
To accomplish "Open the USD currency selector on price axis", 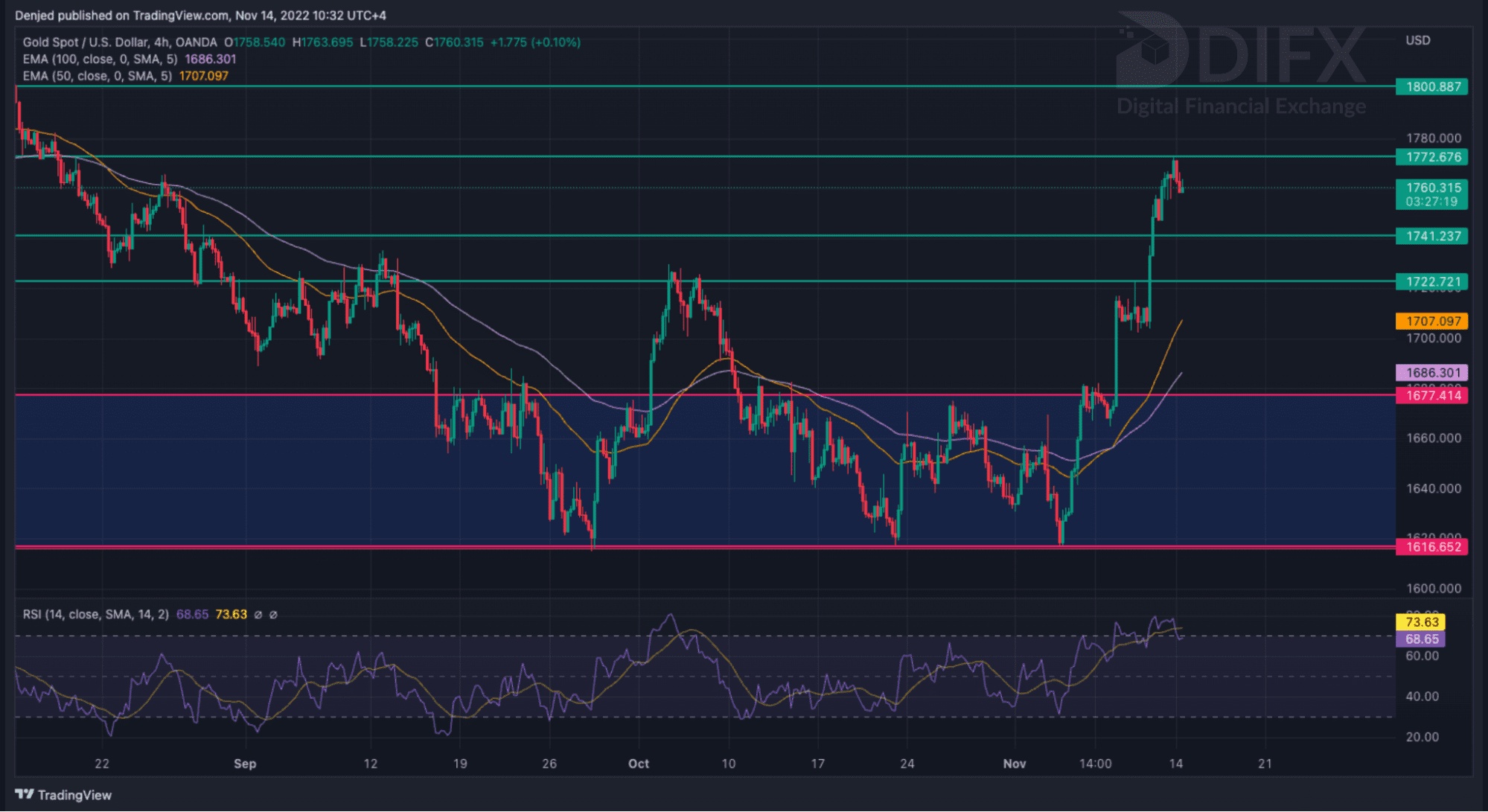I will [1417, 41].
